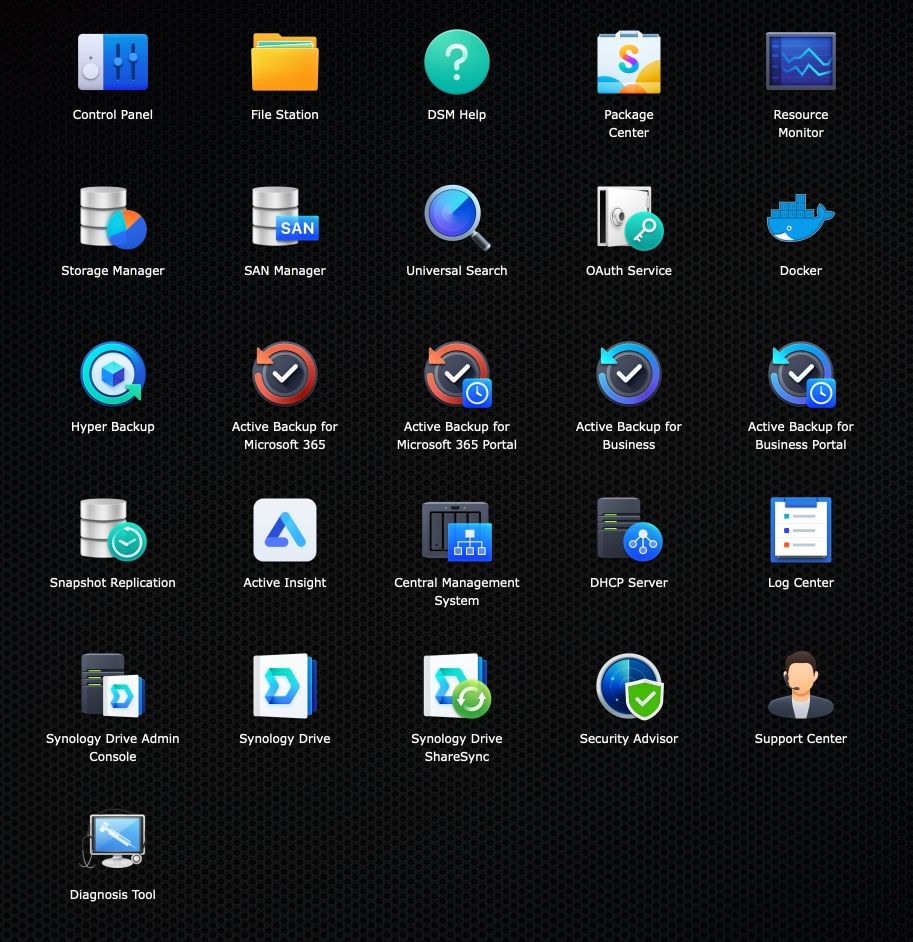Open the Support Center icon
The height and width of the screenshot is (942, 913).
click(801, 685)
